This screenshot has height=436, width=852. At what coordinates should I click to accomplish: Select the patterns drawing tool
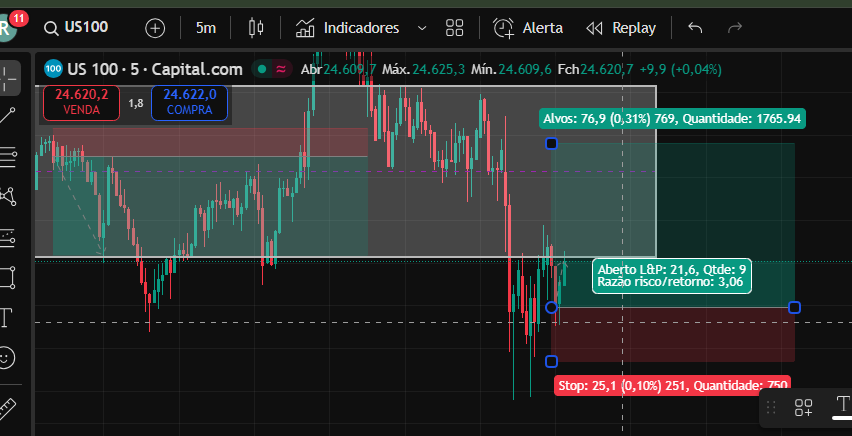[8, 196]
